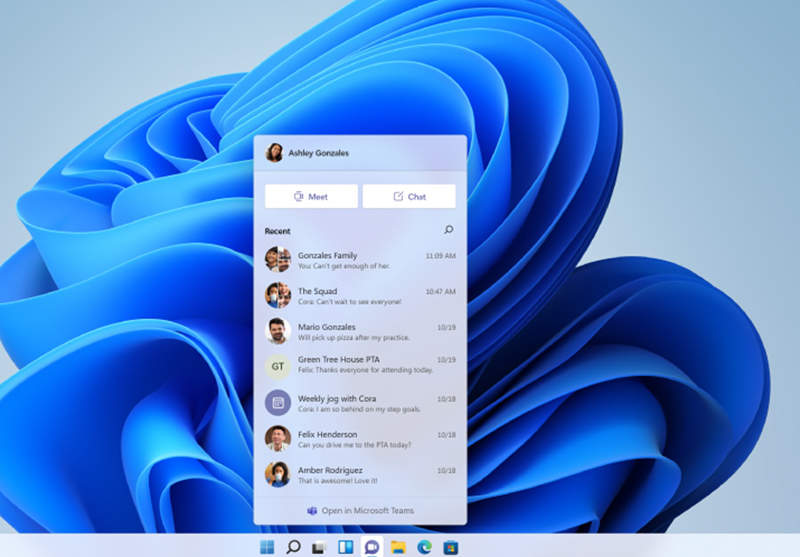Viewport: 800px width, 557px height.
Task: Select Weekly jog with Cora entry
Action: (360, 402)
